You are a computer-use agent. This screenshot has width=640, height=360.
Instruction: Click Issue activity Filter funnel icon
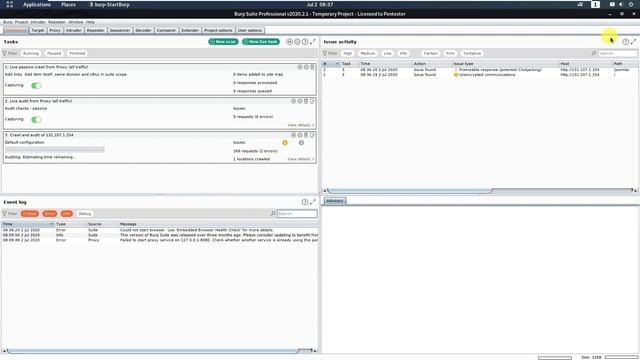click(325, 53)
